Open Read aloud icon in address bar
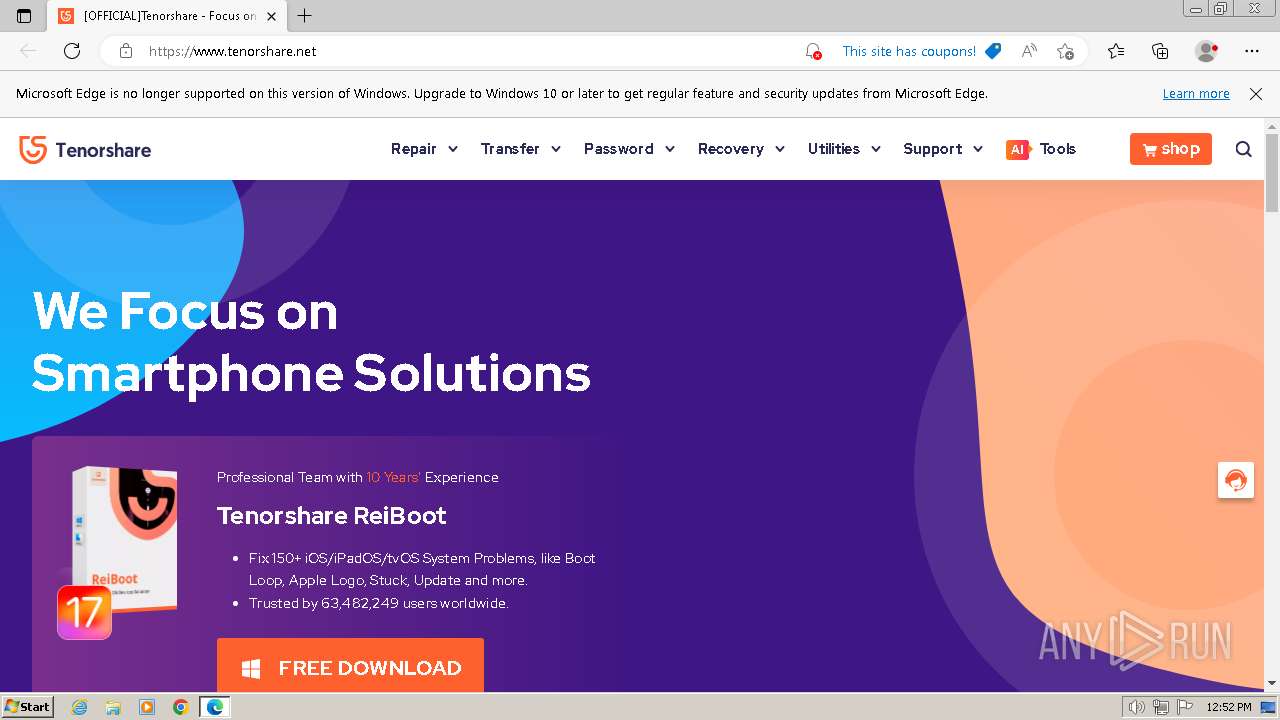Viewport: 1280px width, 720px height. pyautogui.click(x=1029, y=51)
